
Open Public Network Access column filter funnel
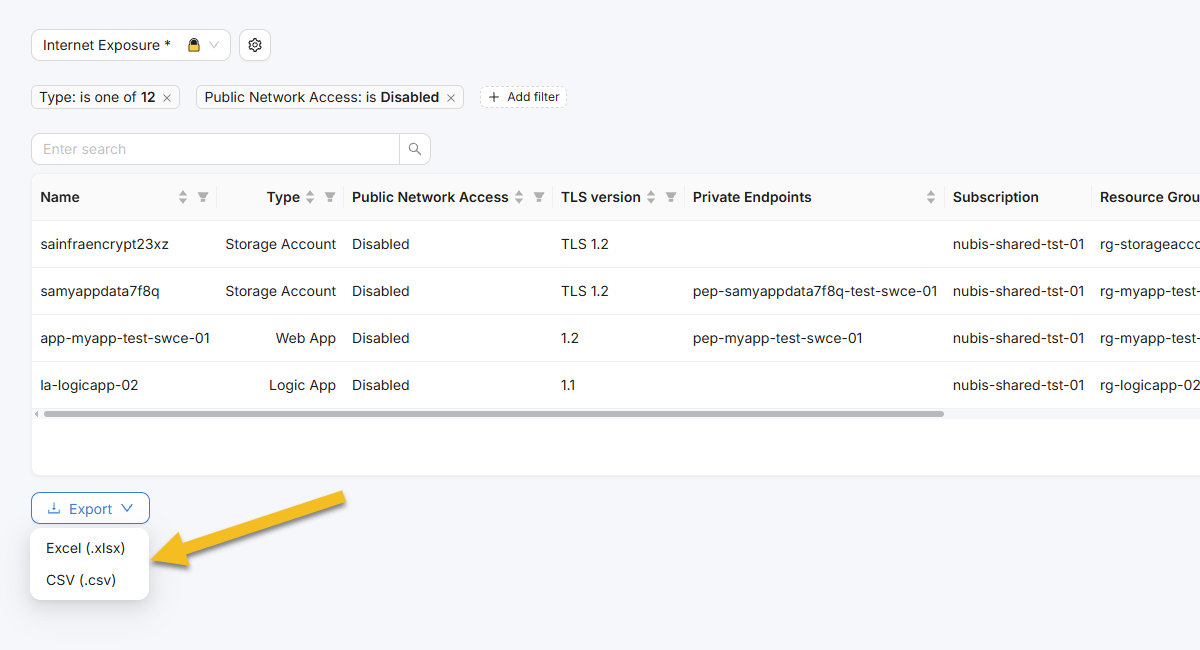click(x=539, y=197)
